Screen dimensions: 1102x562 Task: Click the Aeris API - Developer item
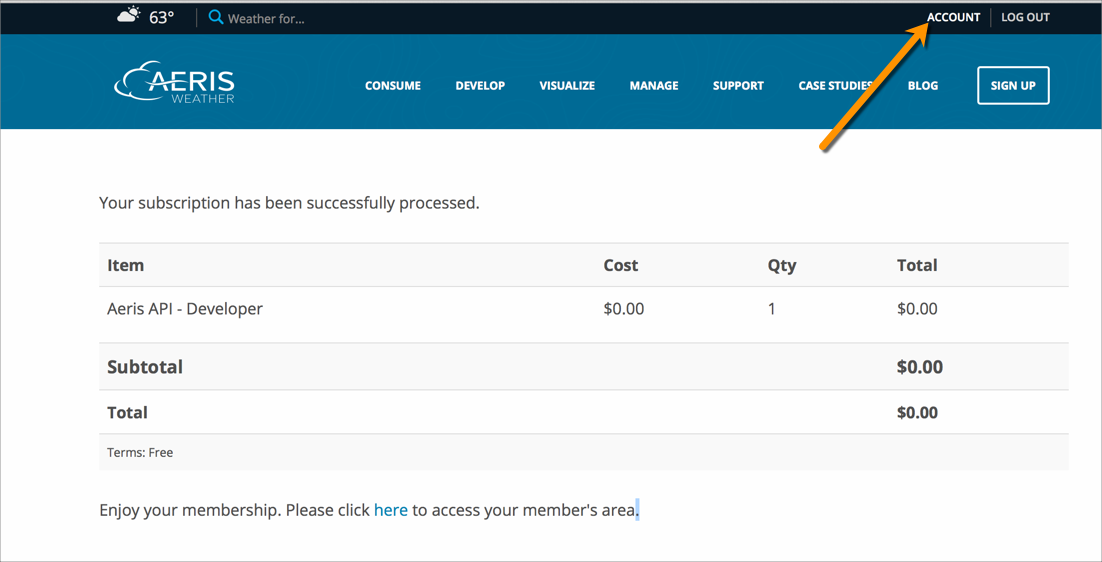(x=185, y=309)
